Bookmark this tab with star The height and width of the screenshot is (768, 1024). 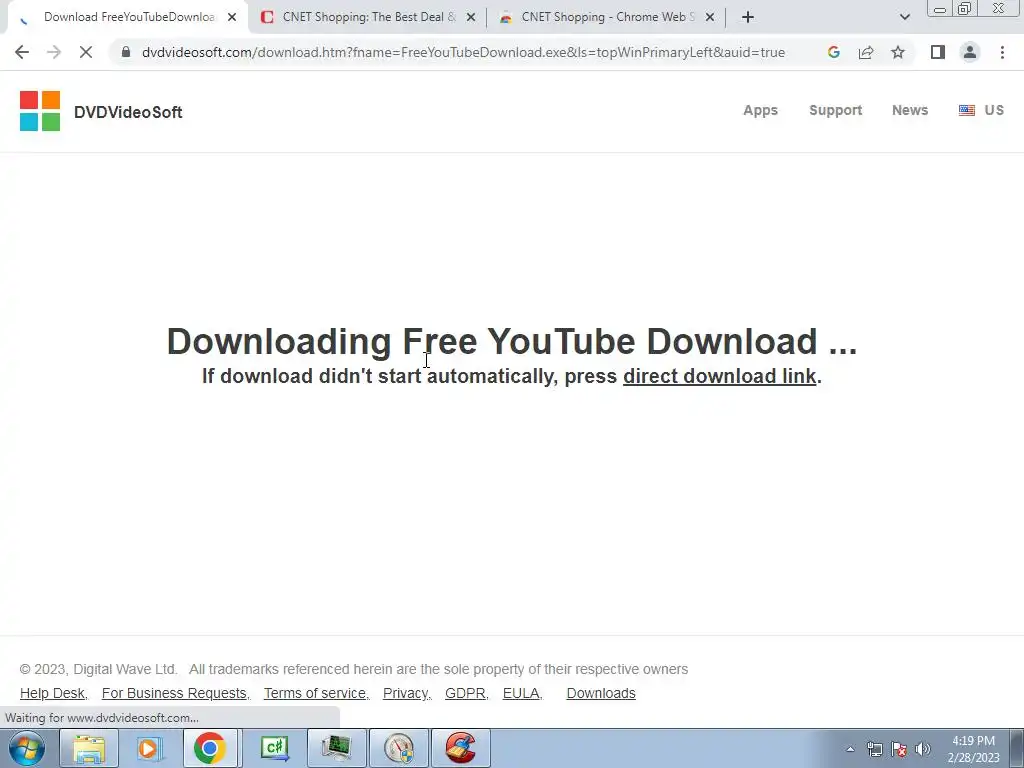click(x=898, y=52)
